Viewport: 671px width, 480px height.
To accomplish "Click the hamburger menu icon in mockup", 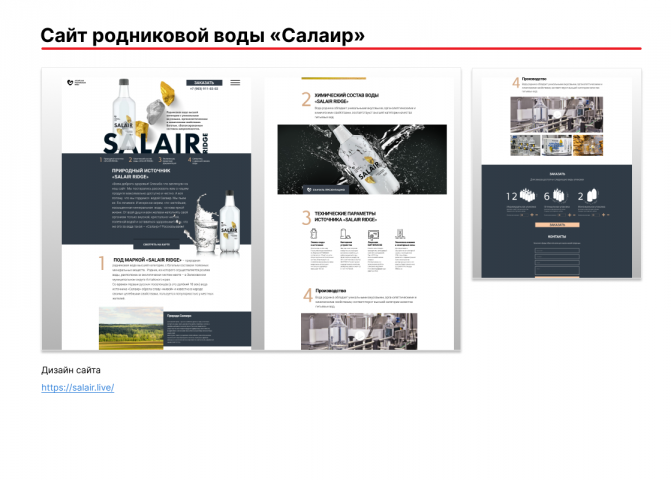I will coord(235,83).
